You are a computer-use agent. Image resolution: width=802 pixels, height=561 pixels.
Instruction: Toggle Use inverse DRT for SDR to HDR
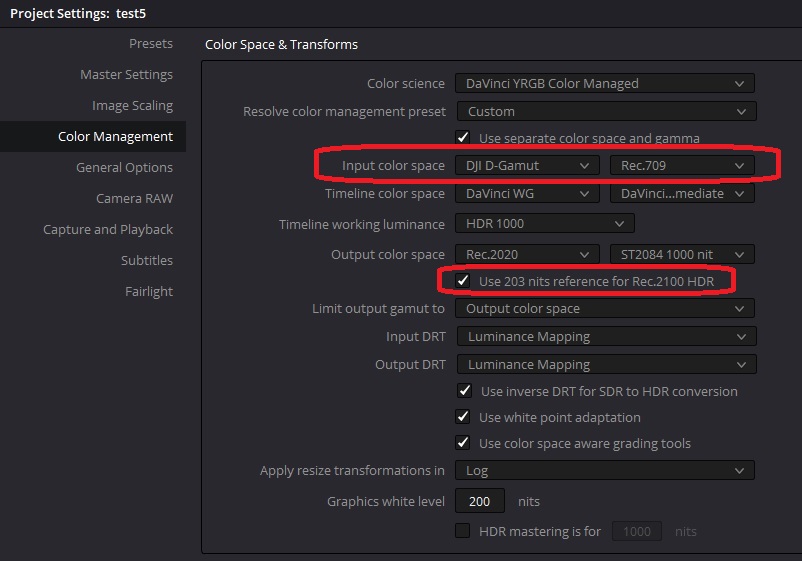464,391
